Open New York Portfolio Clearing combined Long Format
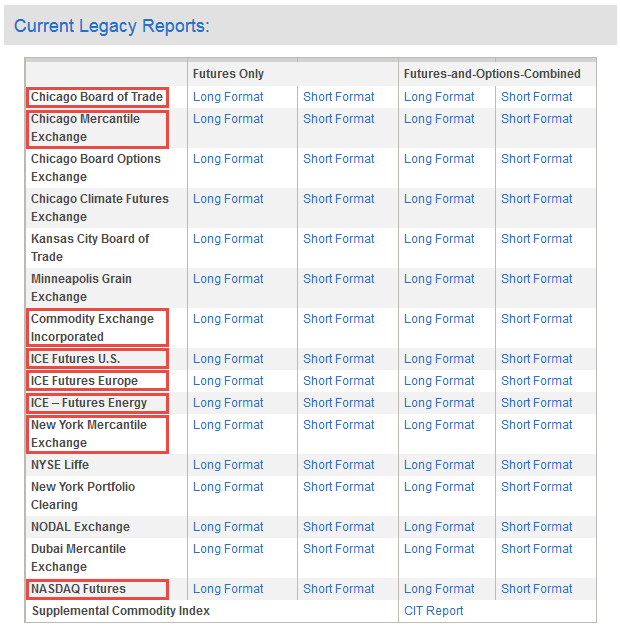This screenshot has width=620, height=627. [439, 487]
